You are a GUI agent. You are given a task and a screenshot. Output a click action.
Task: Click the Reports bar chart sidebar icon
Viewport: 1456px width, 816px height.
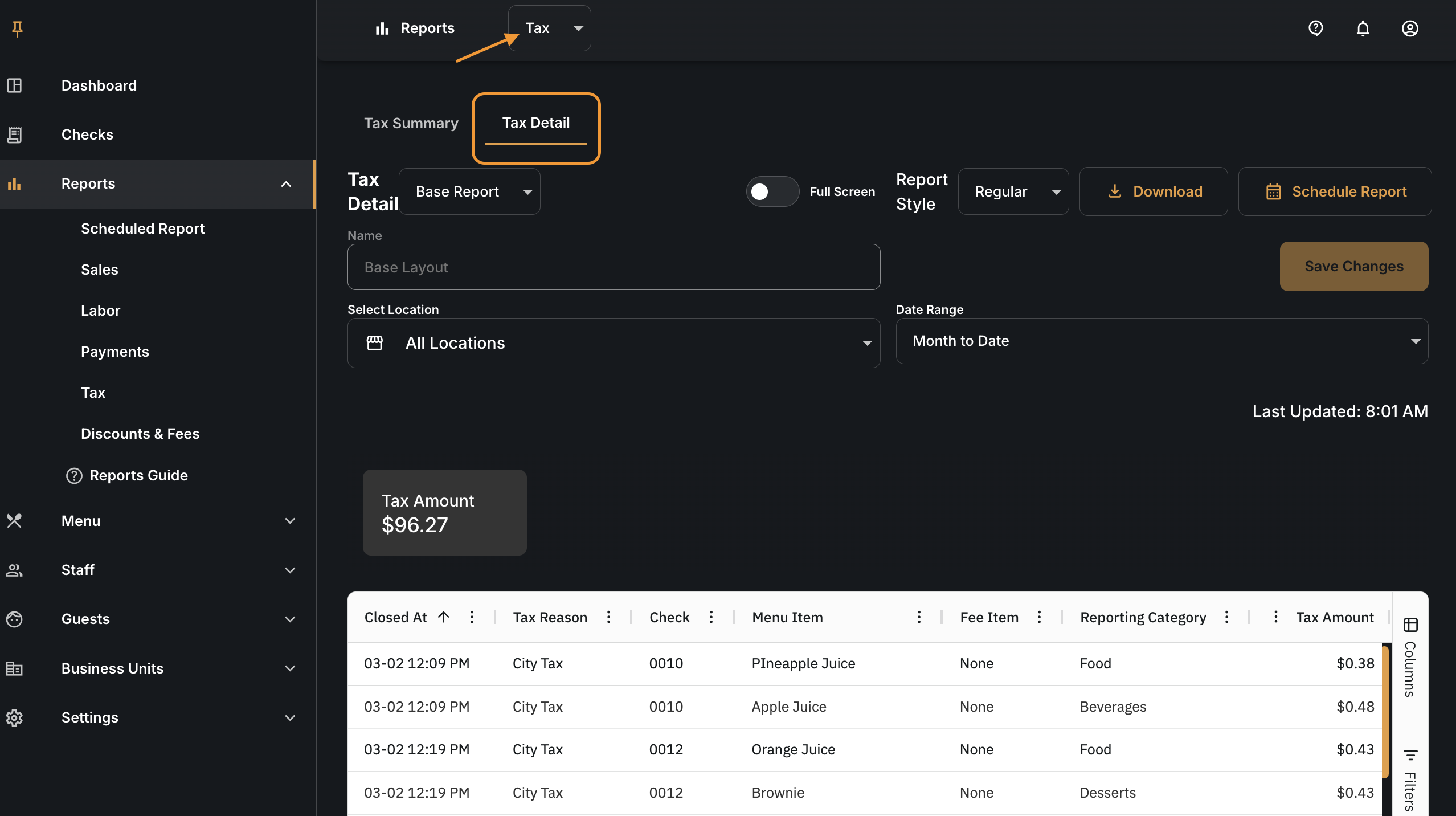[x=14, y=183]
